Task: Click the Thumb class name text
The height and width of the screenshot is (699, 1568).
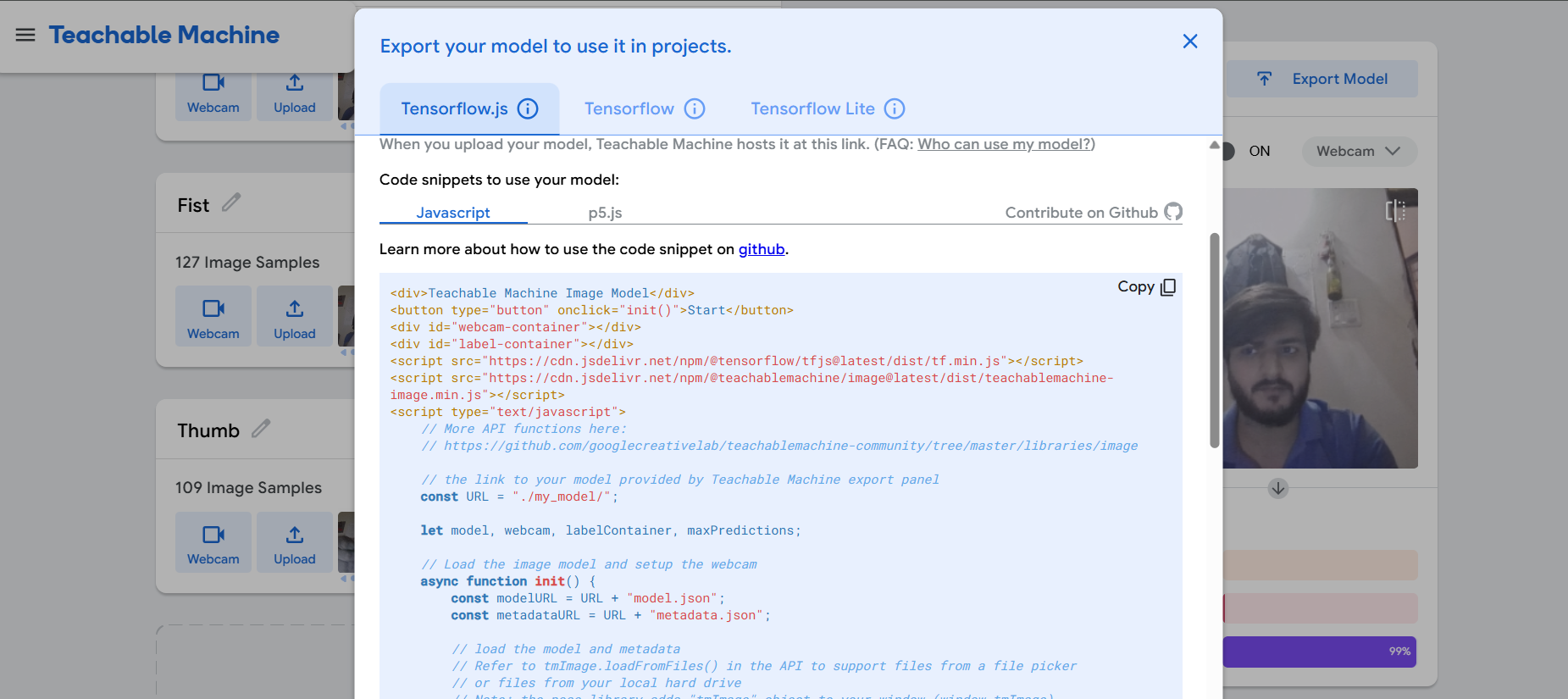Action: (x=208, y=430)
